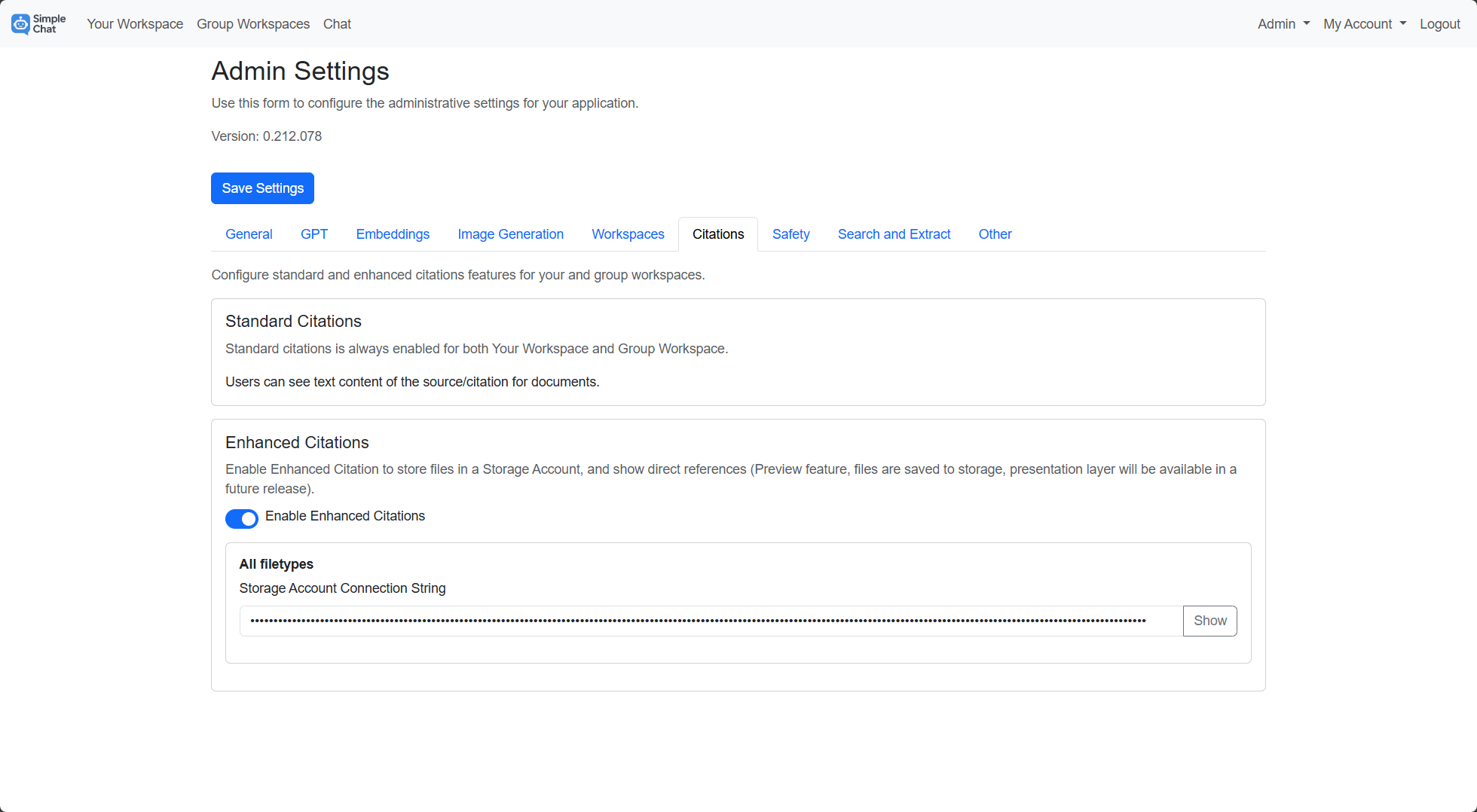Open Group Workspaces page
Image resolution: width=1477 pixels, height=812 pixels.
pos(252,23)
